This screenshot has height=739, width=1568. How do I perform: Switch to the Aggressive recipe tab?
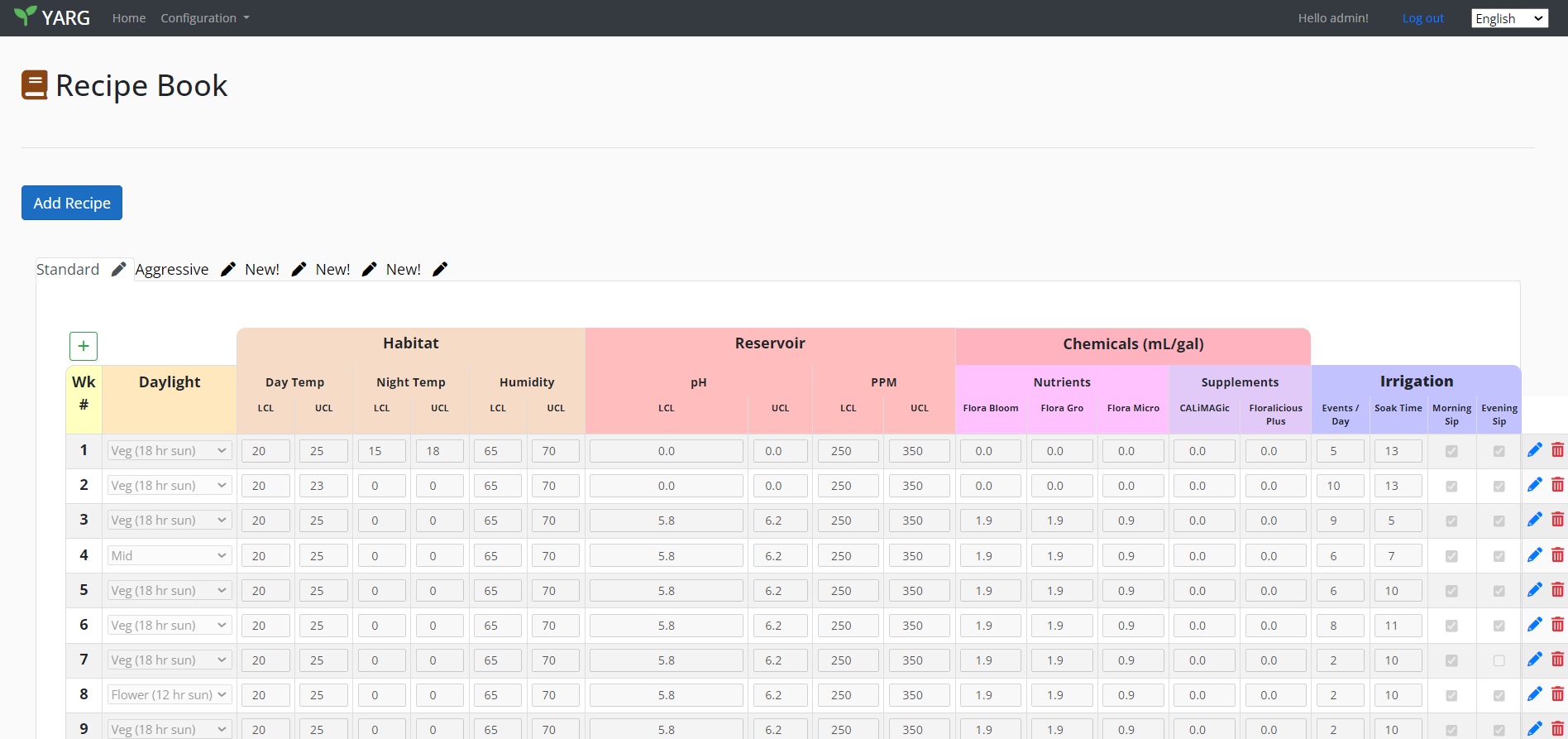point(172,269)
